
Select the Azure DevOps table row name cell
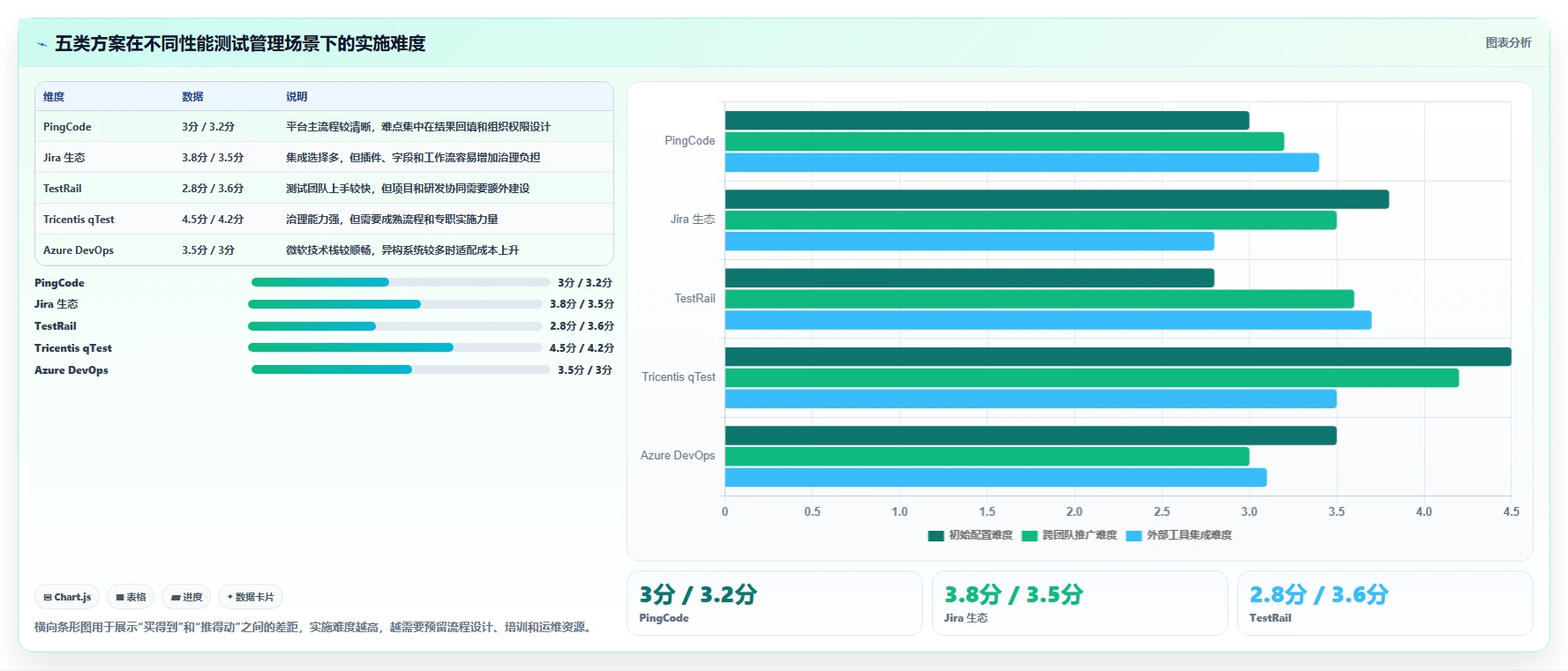tap(79, 250)
